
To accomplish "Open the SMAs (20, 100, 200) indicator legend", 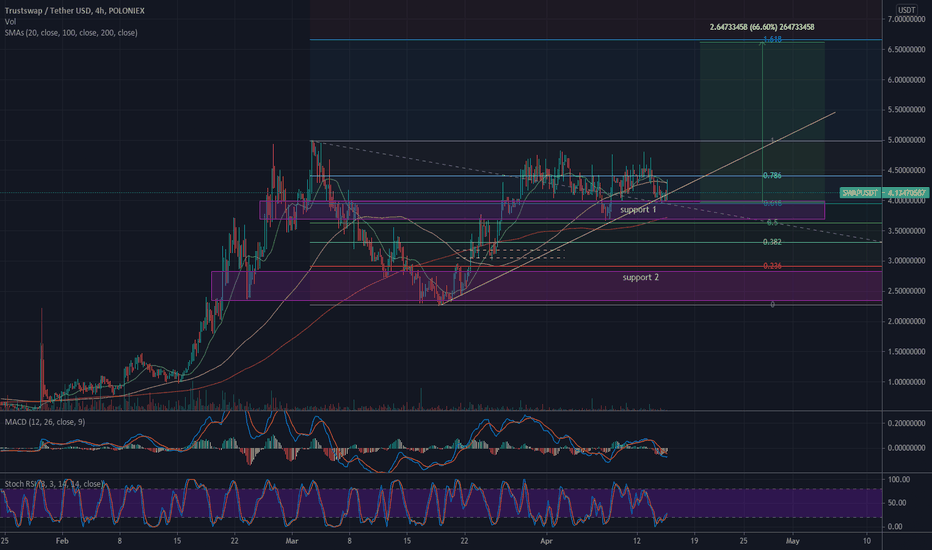I will (71, 33).
